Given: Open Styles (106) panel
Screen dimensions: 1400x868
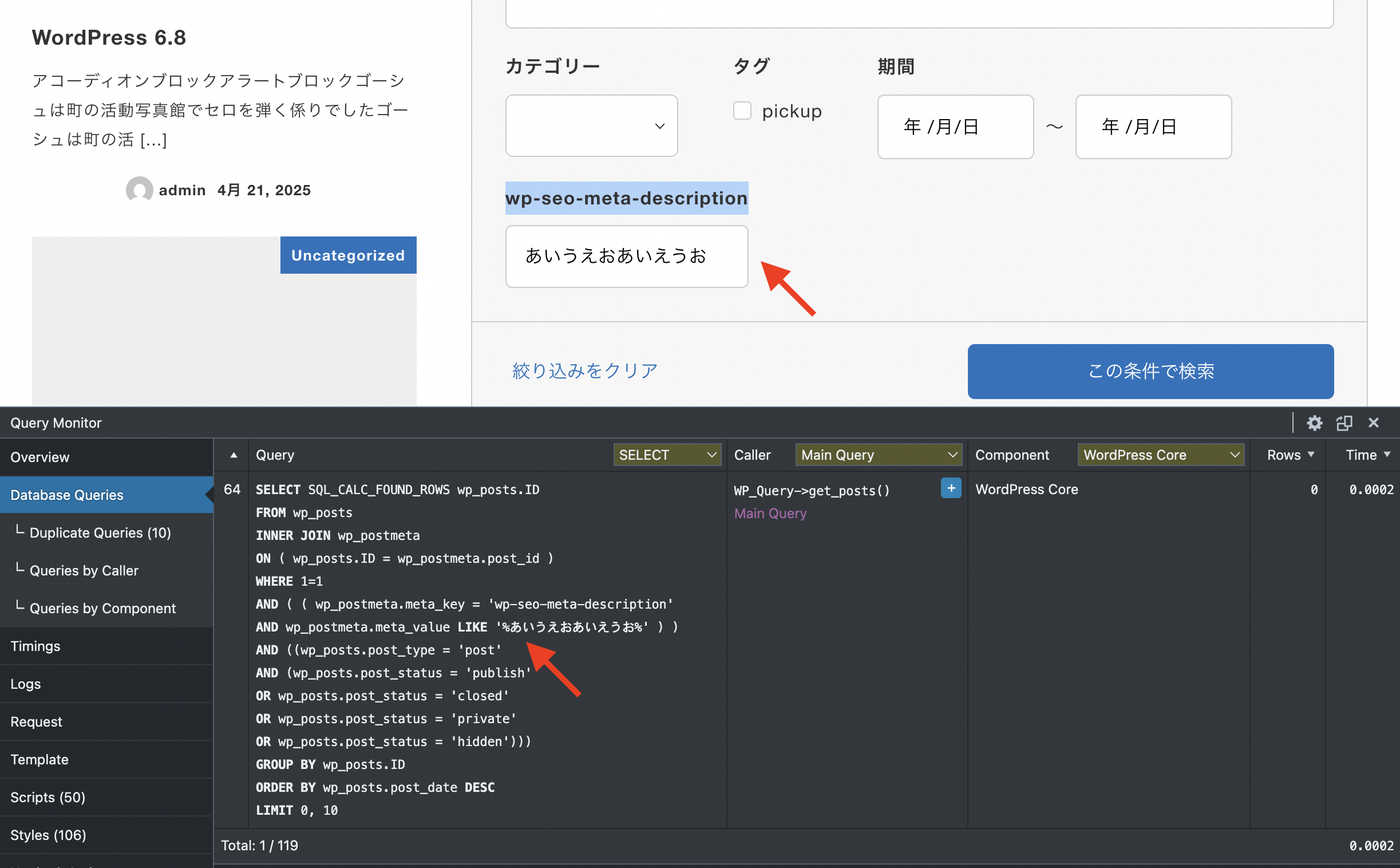Looking at the screenshot, I should point(106,835).
